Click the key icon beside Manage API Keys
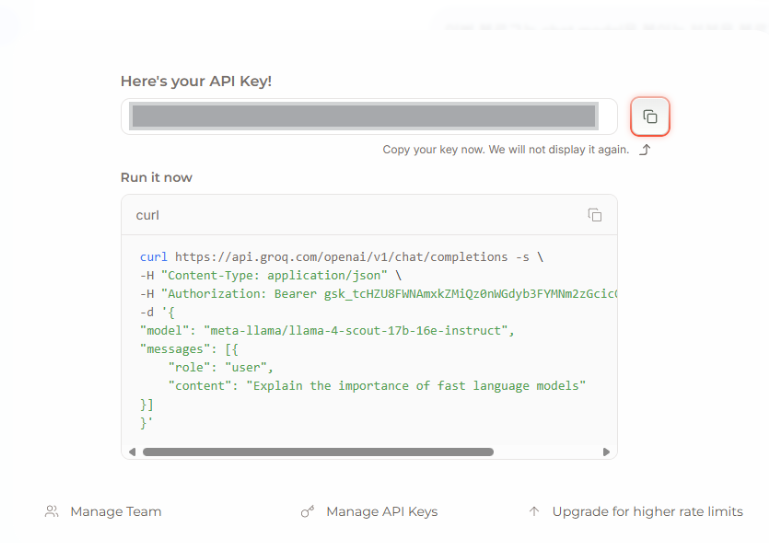Viewport: 769px width, 543px height. 308,512
